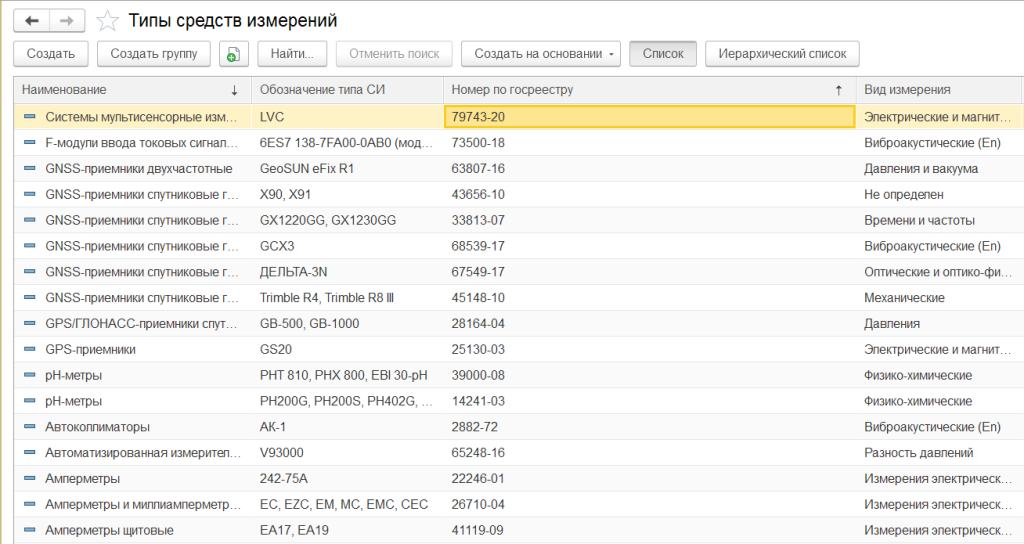Click the copy-create icon with green plus
1024x544 pixels.
click(233, 54)
